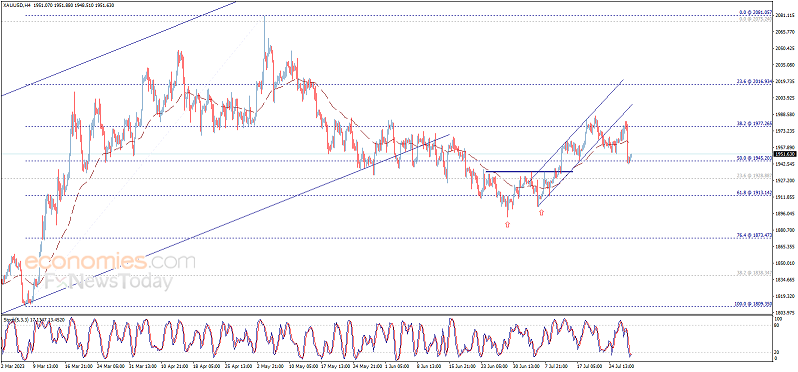Click the Fibonacci label 0.0 @ 2081.057

click(x=755, y=12)
